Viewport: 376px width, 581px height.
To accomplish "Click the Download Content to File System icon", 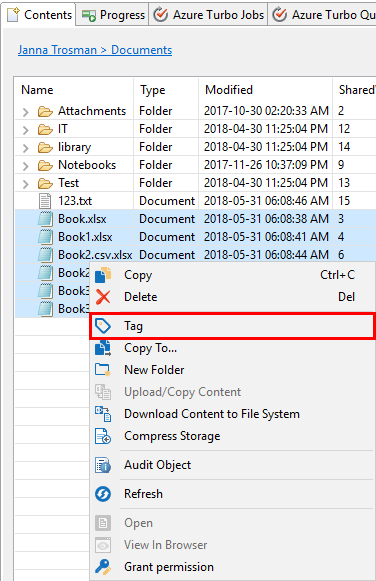I will point(103,414).
